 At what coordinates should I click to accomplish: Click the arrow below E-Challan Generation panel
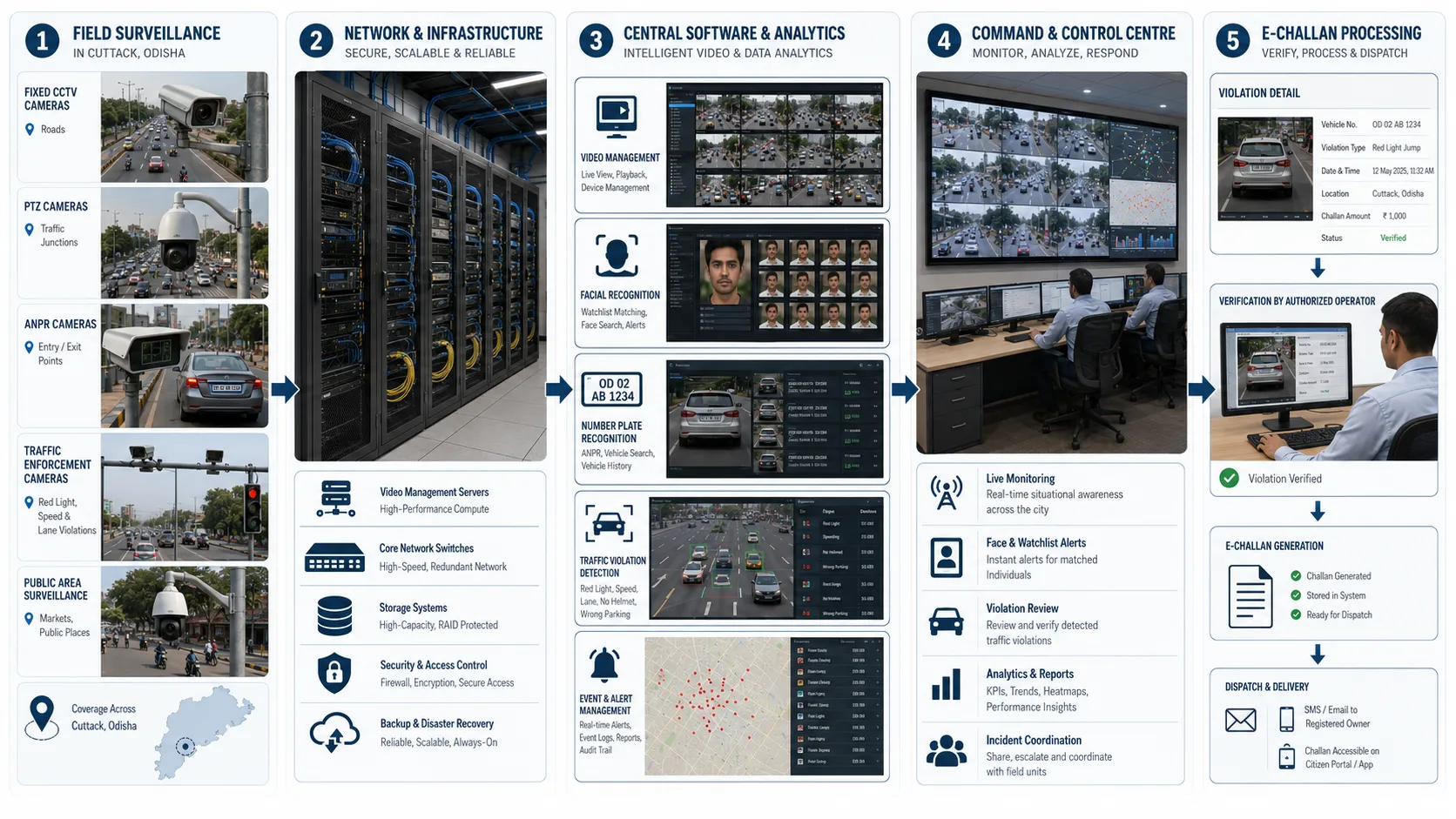pos(1318,655)
